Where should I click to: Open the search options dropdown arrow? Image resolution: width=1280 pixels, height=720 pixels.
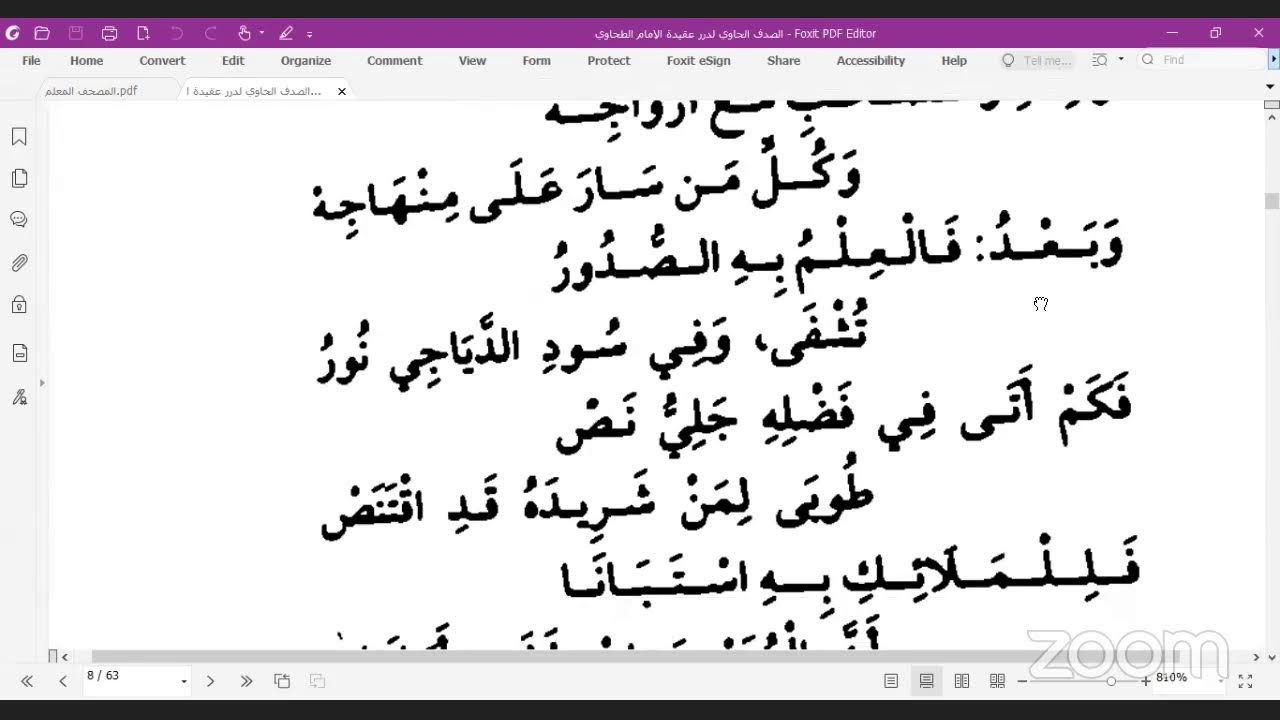click(1121, 59)
